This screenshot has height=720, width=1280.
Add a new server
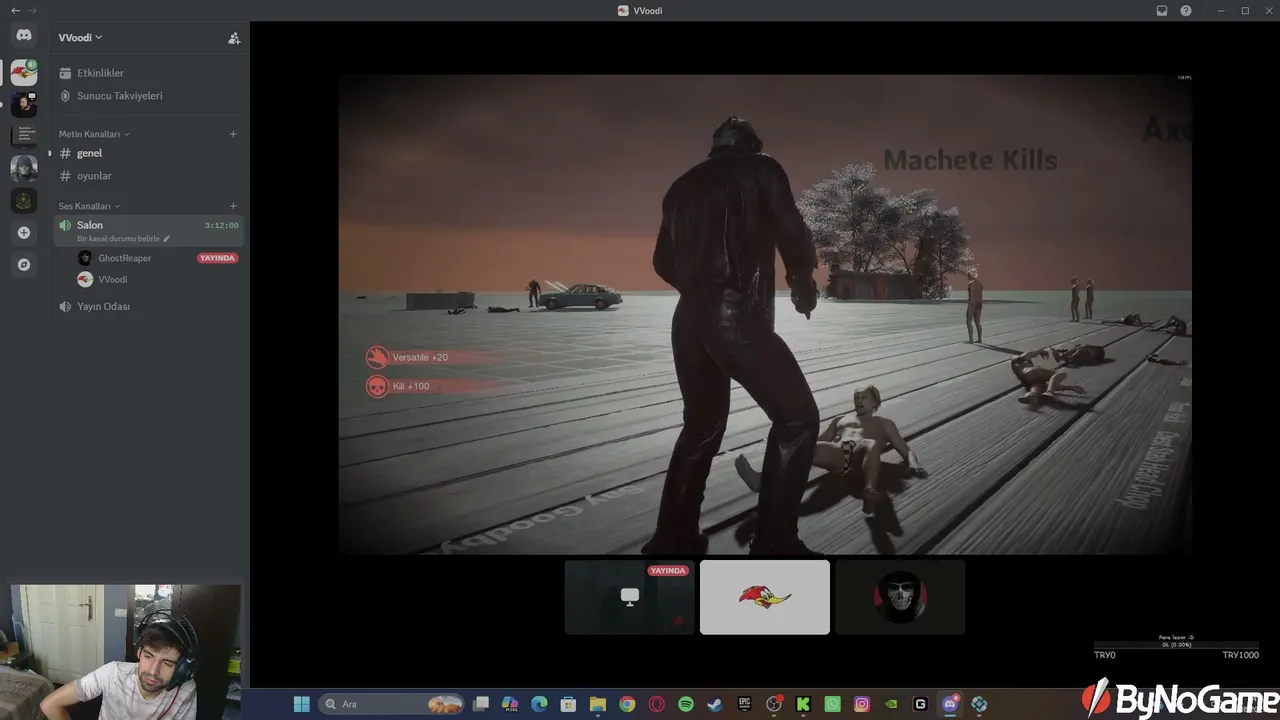(24, 233)
